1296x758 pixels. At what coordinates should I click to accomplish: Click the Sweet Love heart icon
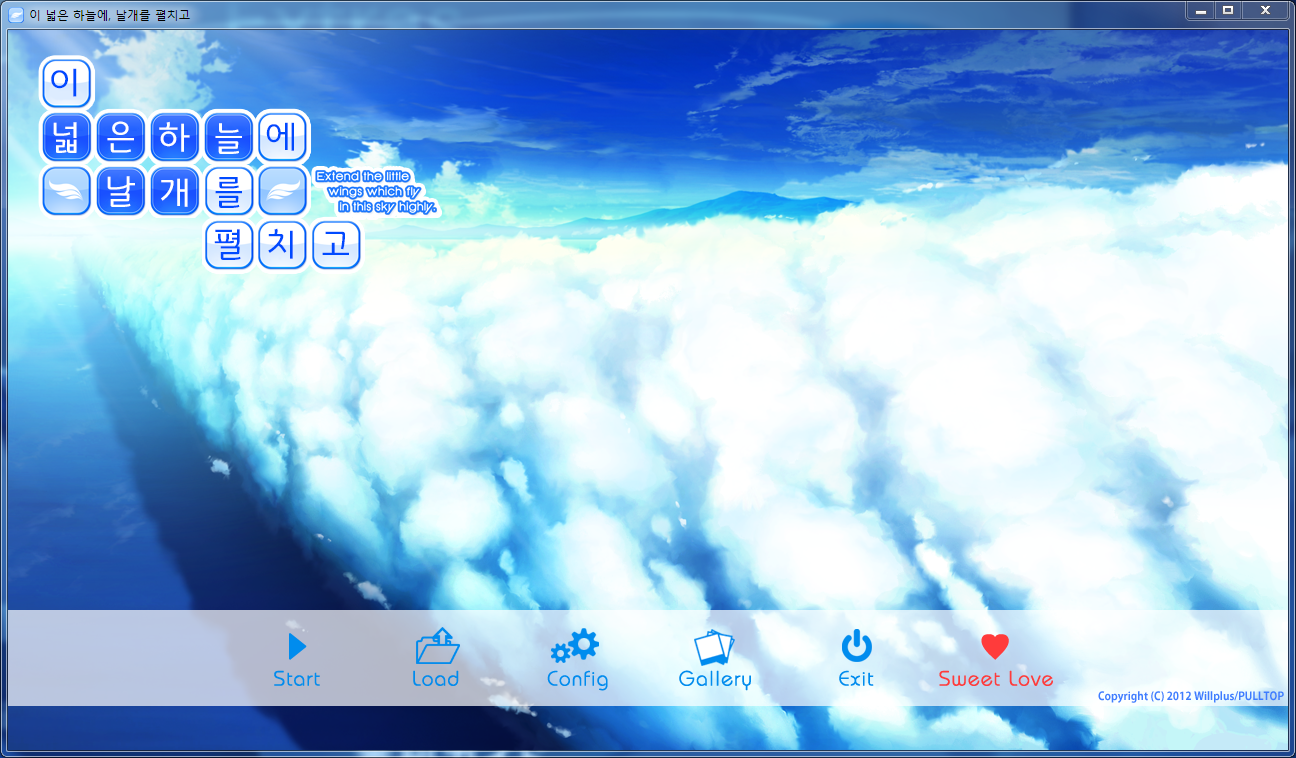tap(995, 647)
